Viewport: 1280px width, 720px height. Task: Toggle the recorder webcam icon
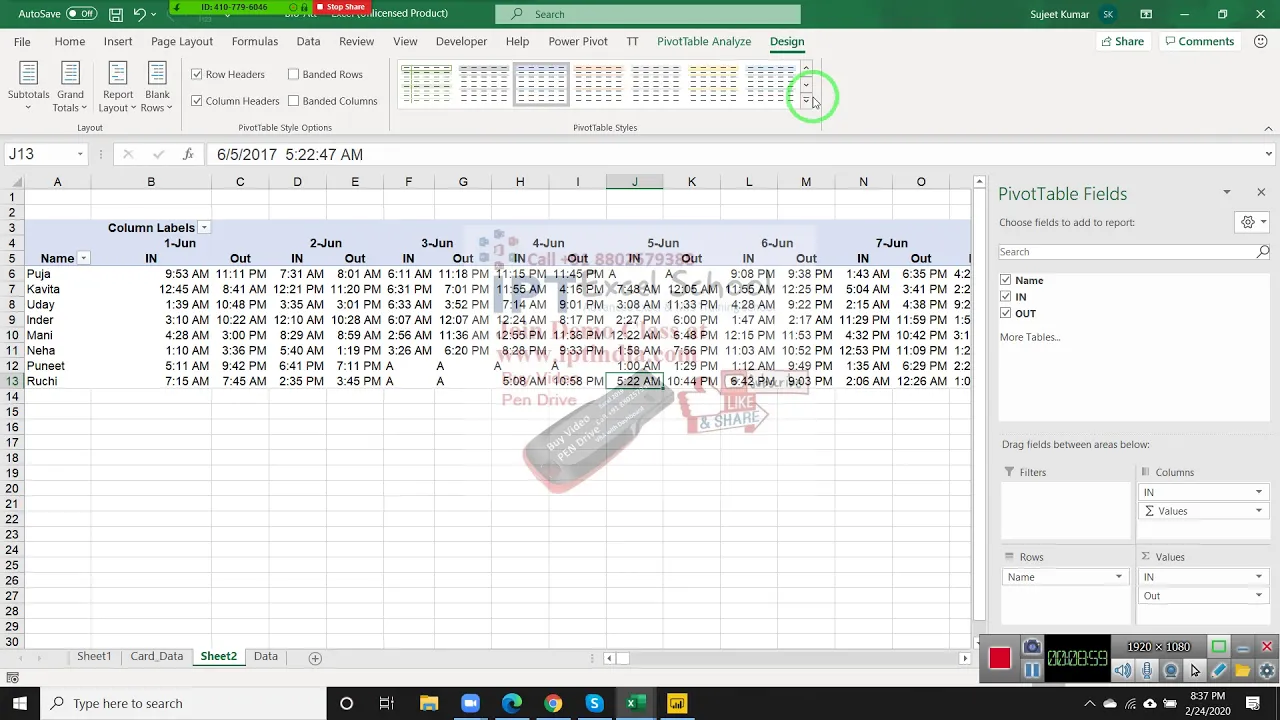tap(1171, 671)
